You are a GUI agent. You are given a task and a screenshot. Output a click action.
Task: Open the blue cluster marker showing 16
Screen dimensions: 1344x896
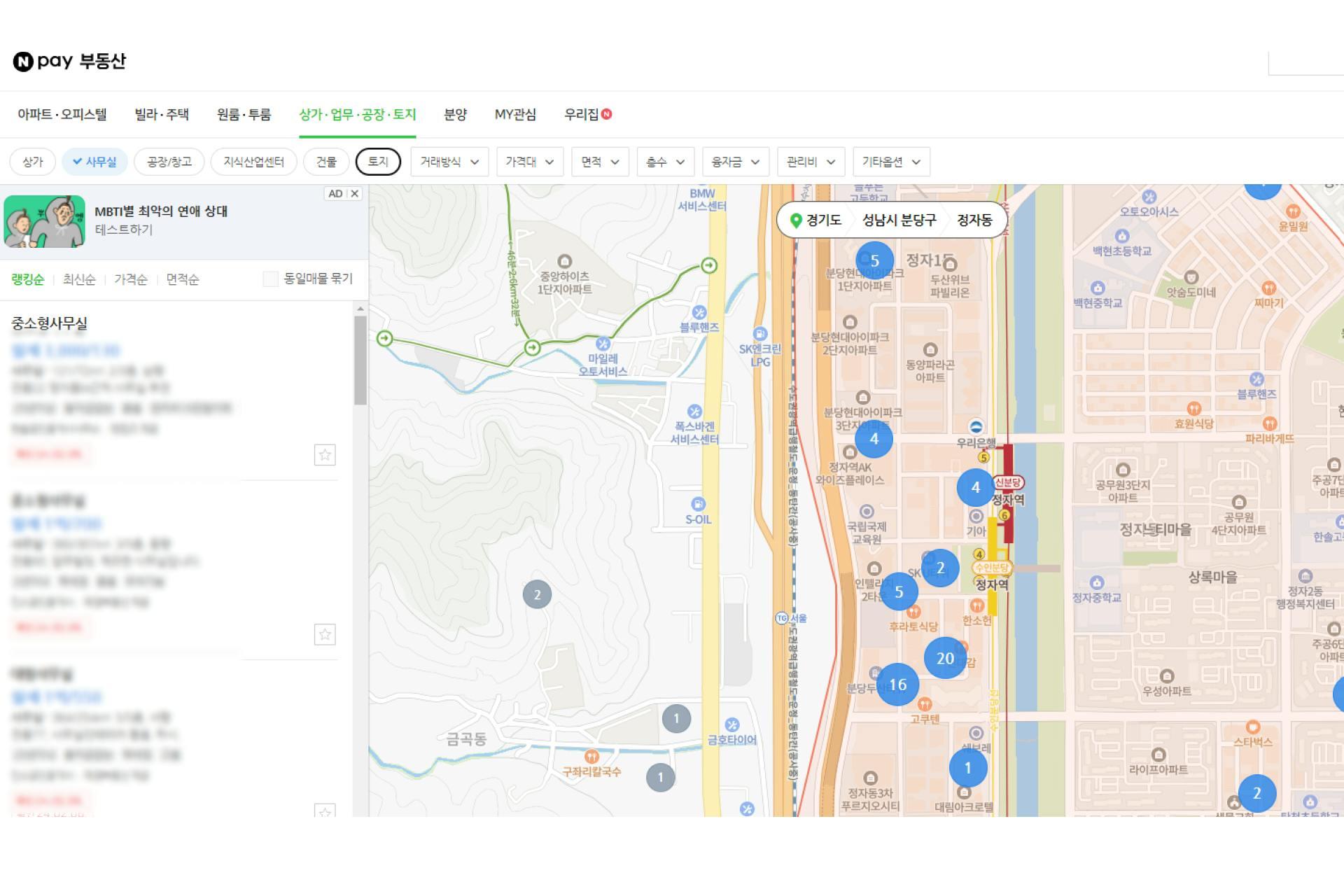[x=897, y=684]
